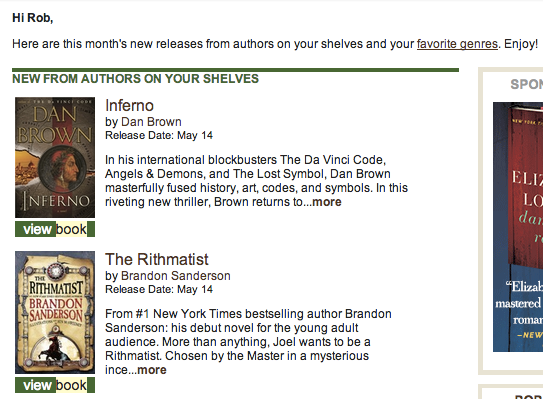Click The Rithmatist book cover thumbnail
This screenshot has width=543, height=399.
55,312
